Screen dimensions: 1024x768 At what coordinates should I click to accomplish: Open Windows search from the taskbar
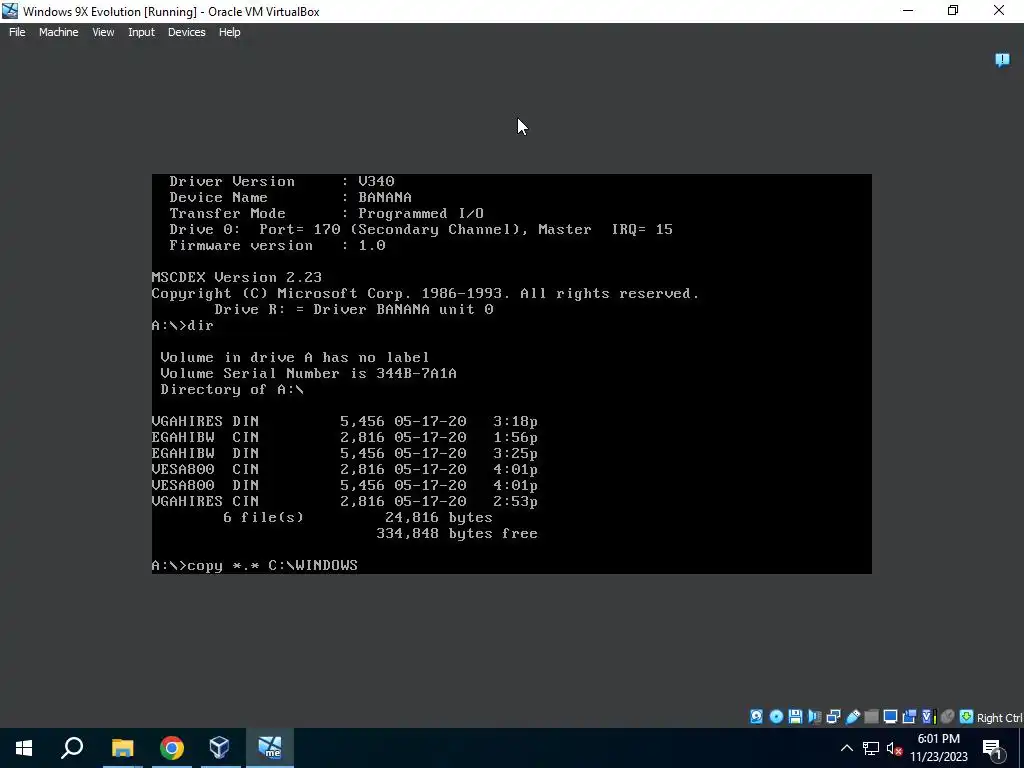(72, 748)
